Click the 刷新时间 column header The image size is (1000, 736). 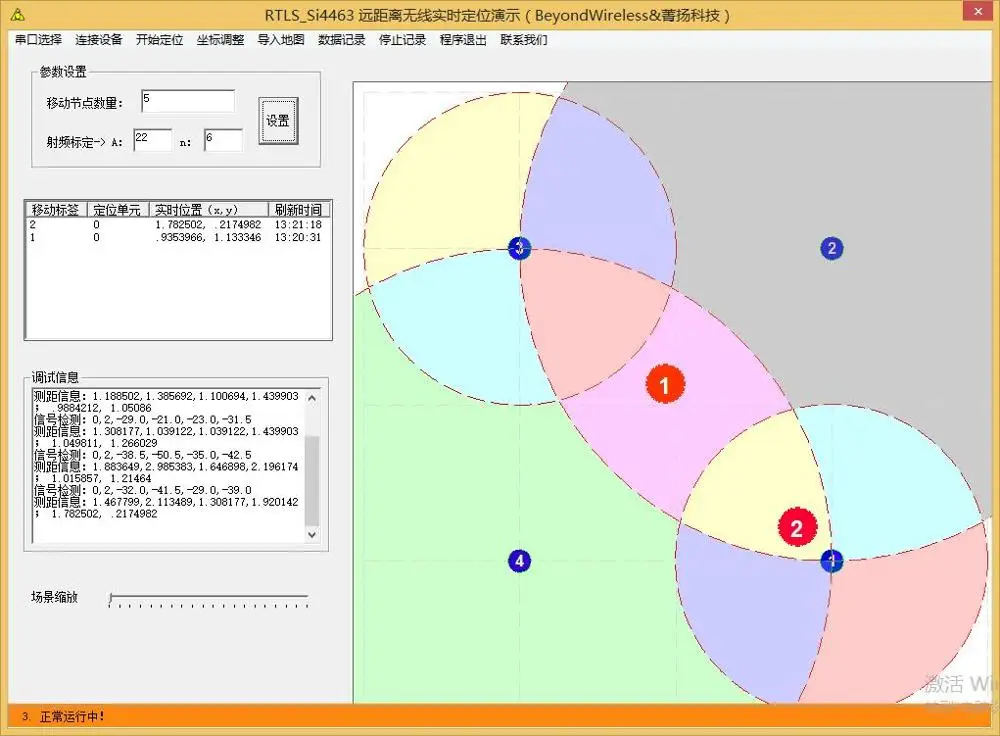click(299, 209)
